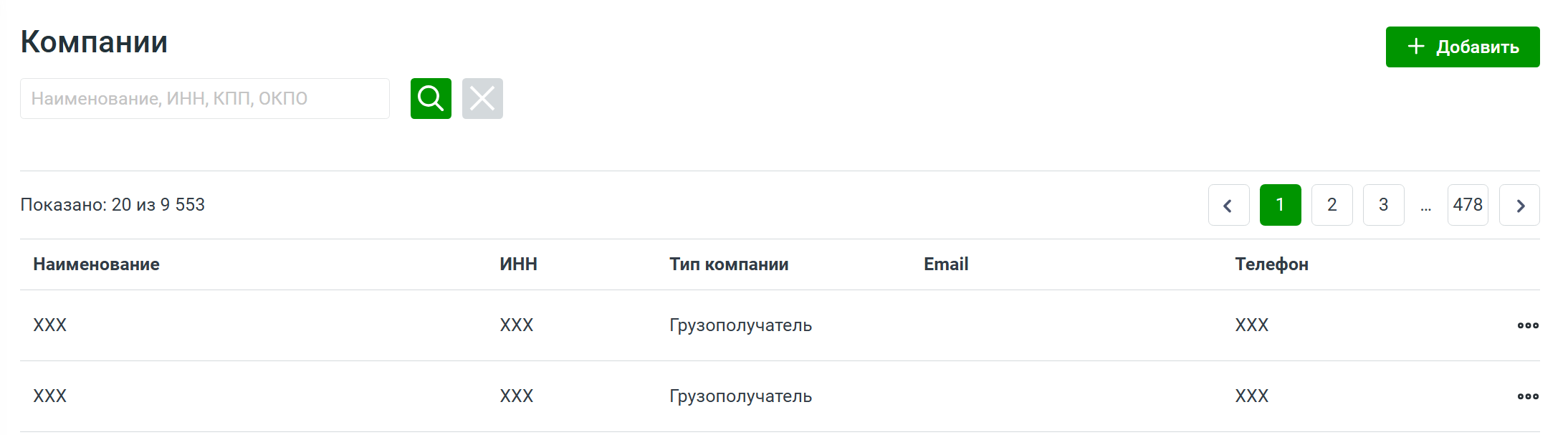1568x435 pixels.
Task: Click the ИНН column header
Action: (518, 264)
